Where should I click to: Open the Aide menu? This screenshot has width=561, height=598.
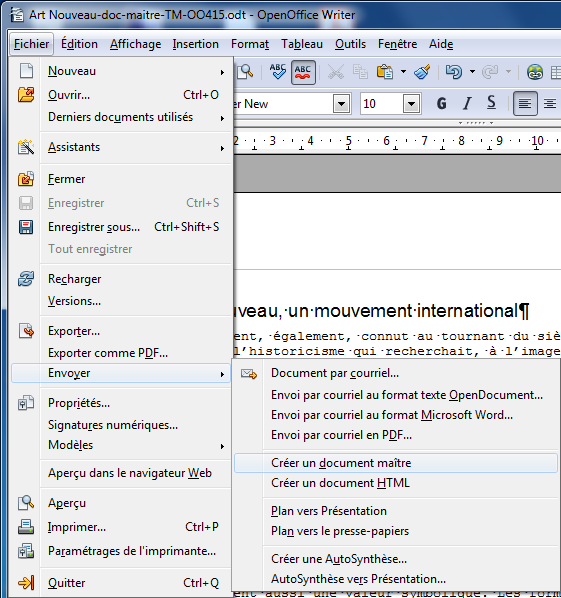441,44
